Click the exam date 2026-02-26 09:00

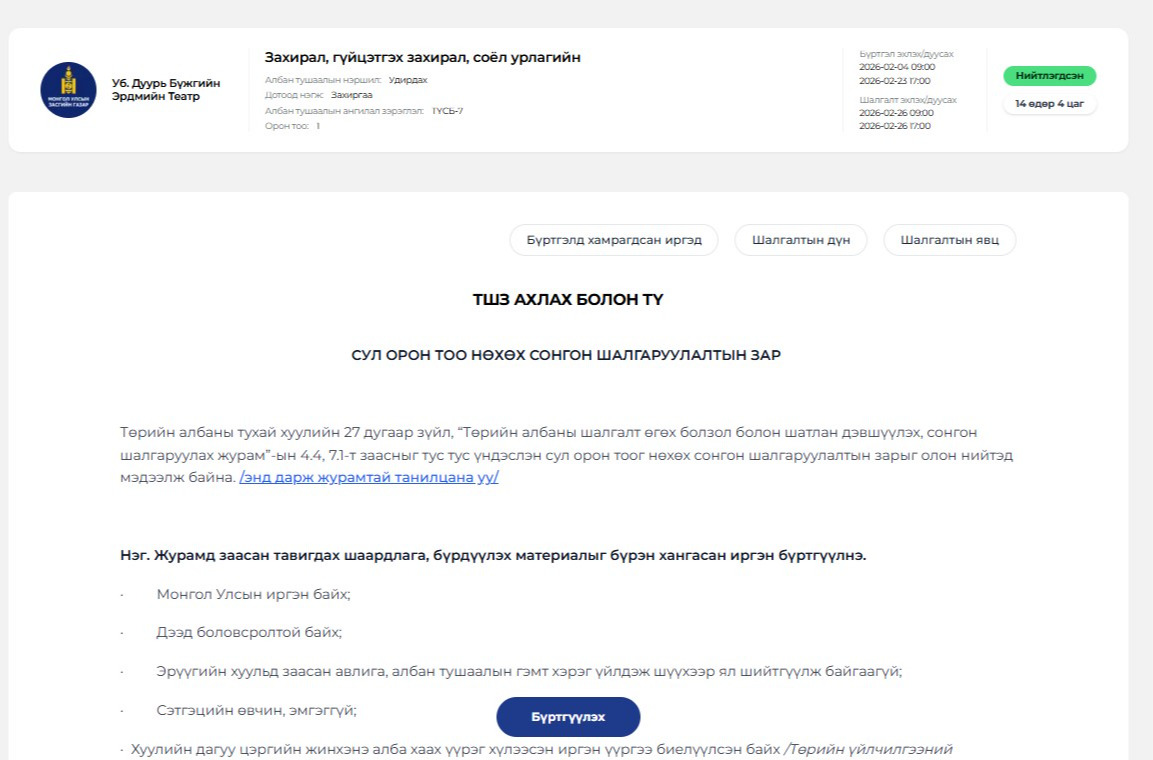tap(896, 113)
